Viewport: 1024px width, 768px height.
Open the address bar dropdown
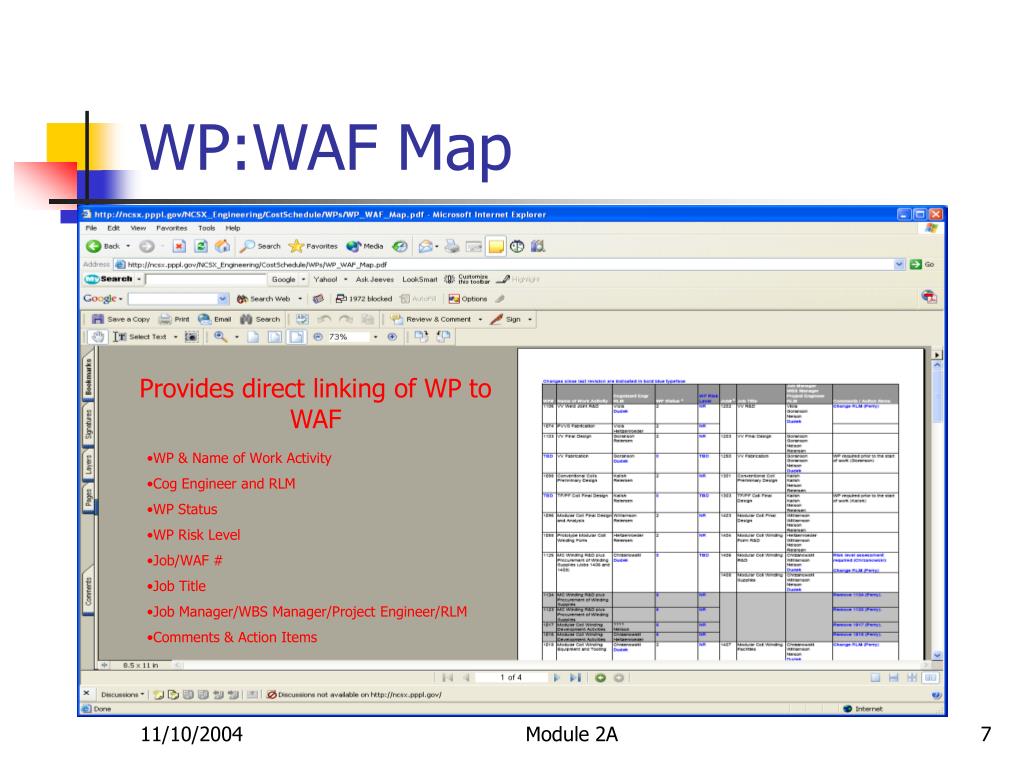pyautogui.click(x=899, y=264)
